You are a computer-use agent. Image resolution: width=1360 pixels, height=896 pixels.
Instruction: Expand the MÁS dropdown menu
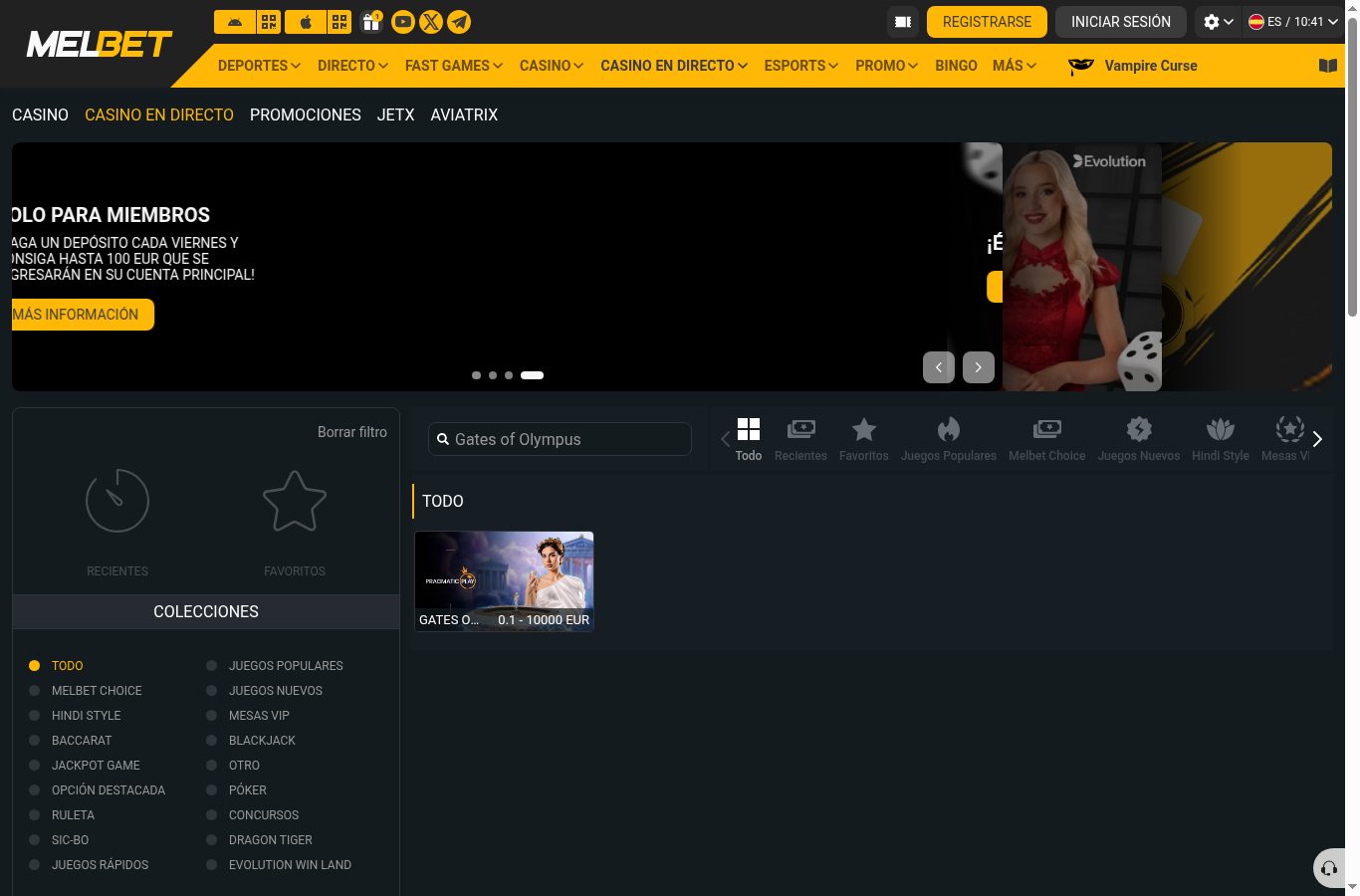coord(1015,66)
